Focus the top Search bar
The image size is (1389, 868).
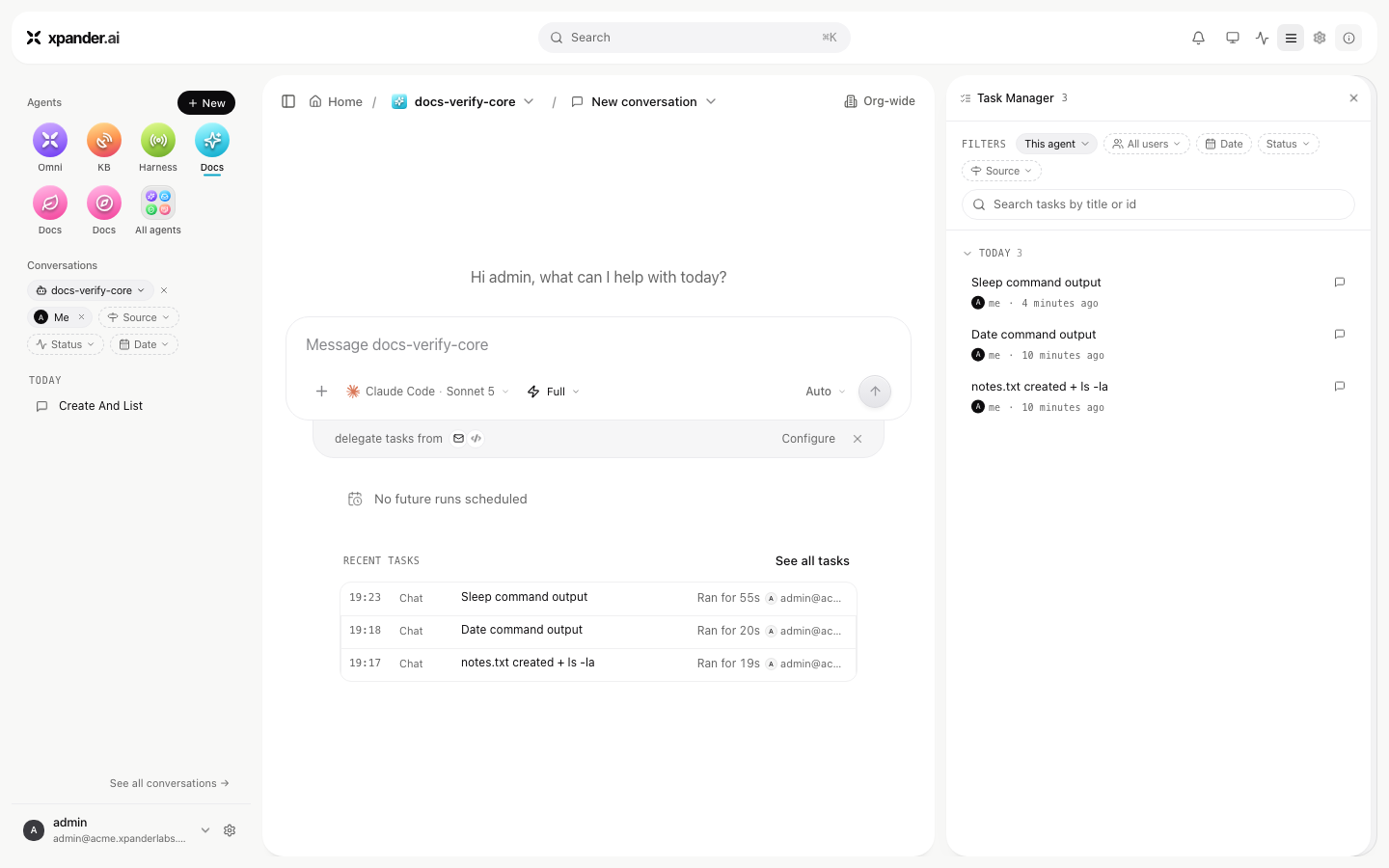694,38
